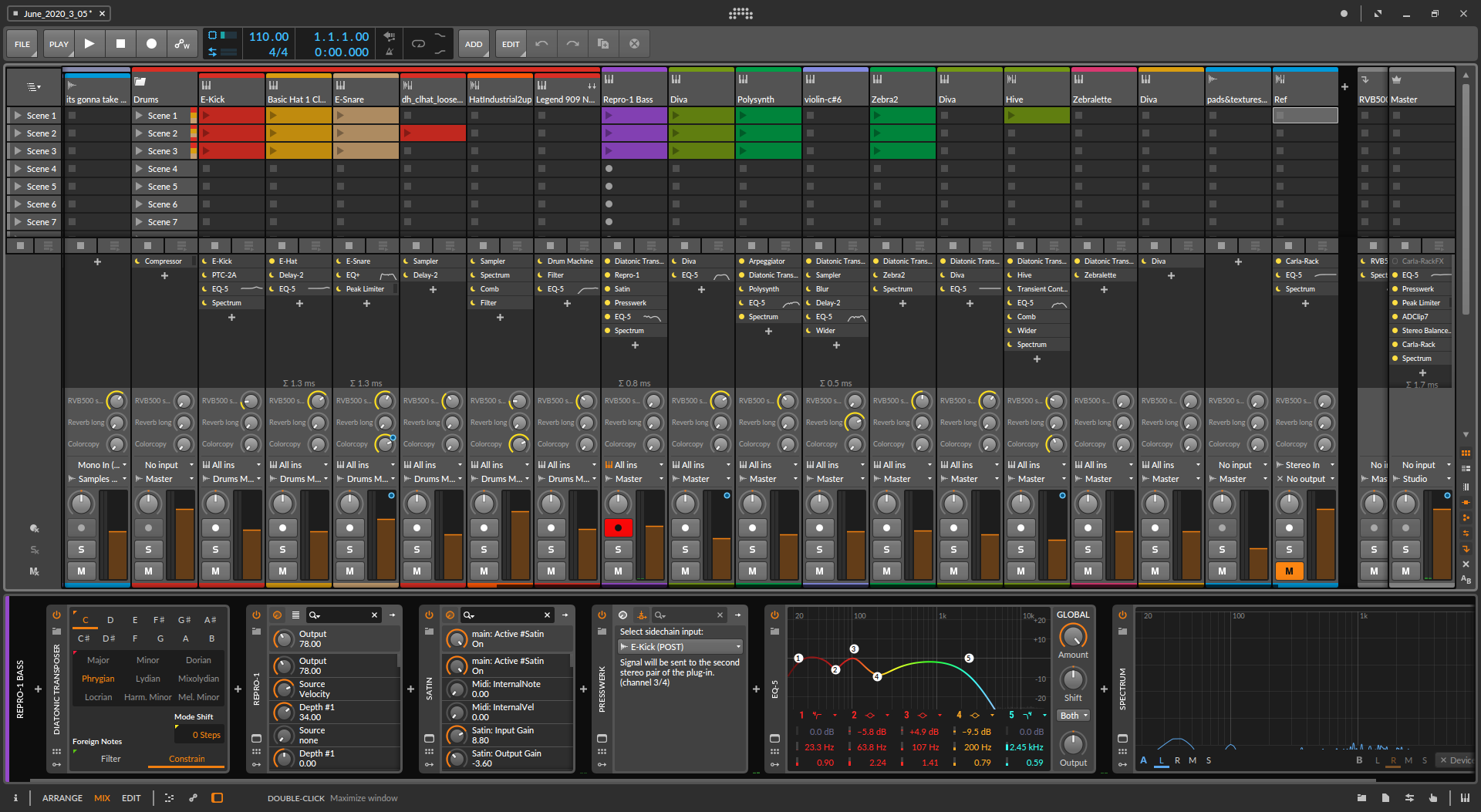Toggle Repro-1 device power button
The width and height of the screenshot is (1481, 812).
[256, 615]
